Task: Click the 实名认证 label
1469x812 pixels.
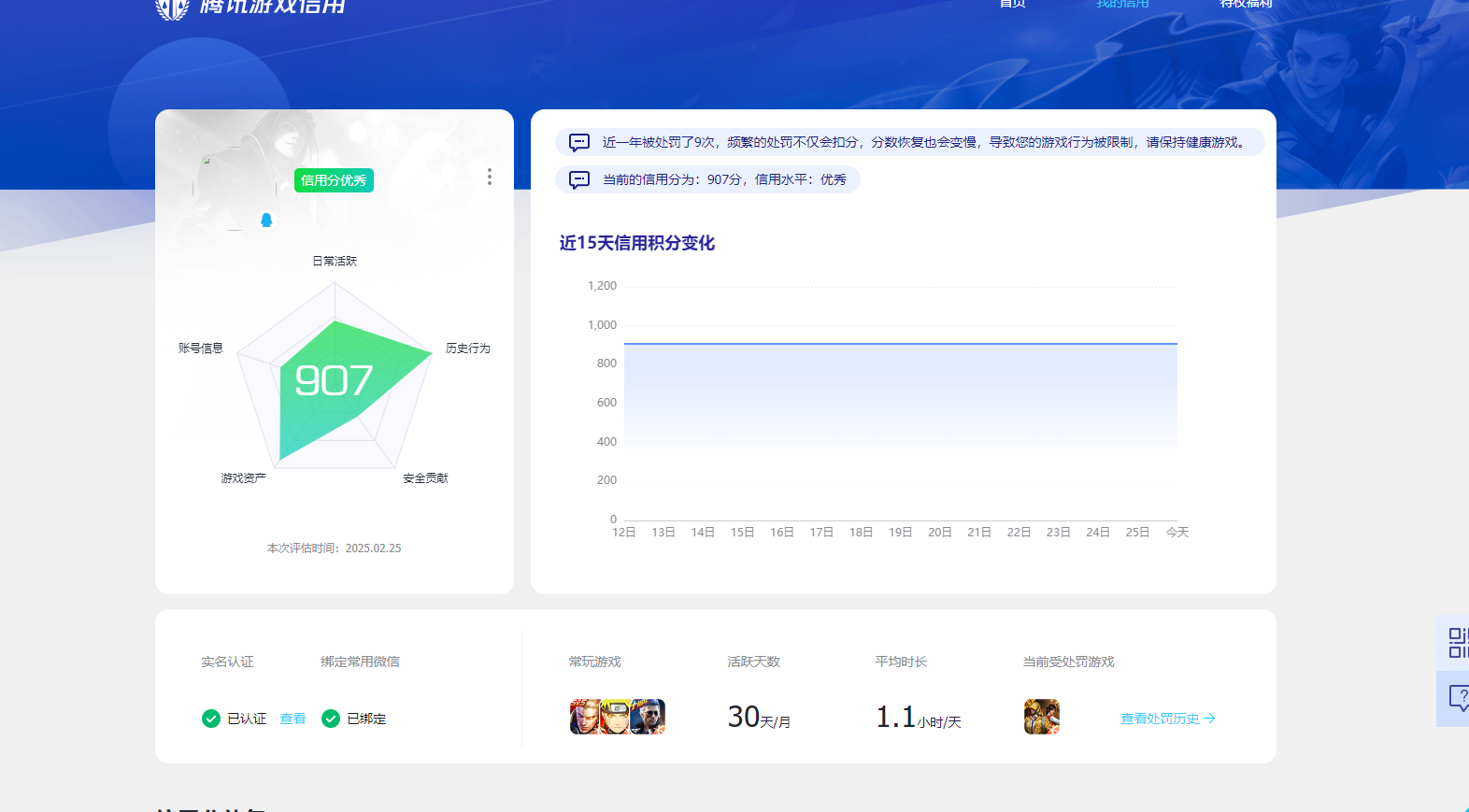Action: (228, 662)
